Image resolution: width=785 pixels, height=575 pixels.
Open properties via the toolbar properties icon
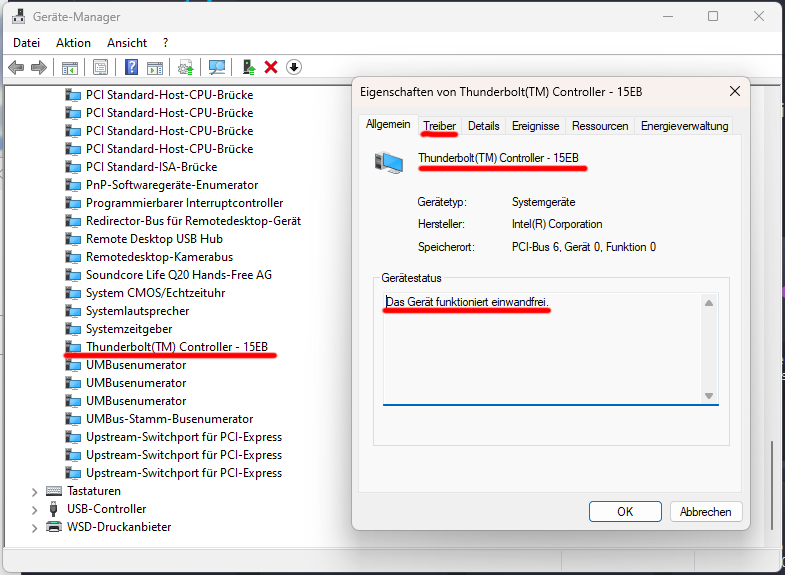[100, 67]
